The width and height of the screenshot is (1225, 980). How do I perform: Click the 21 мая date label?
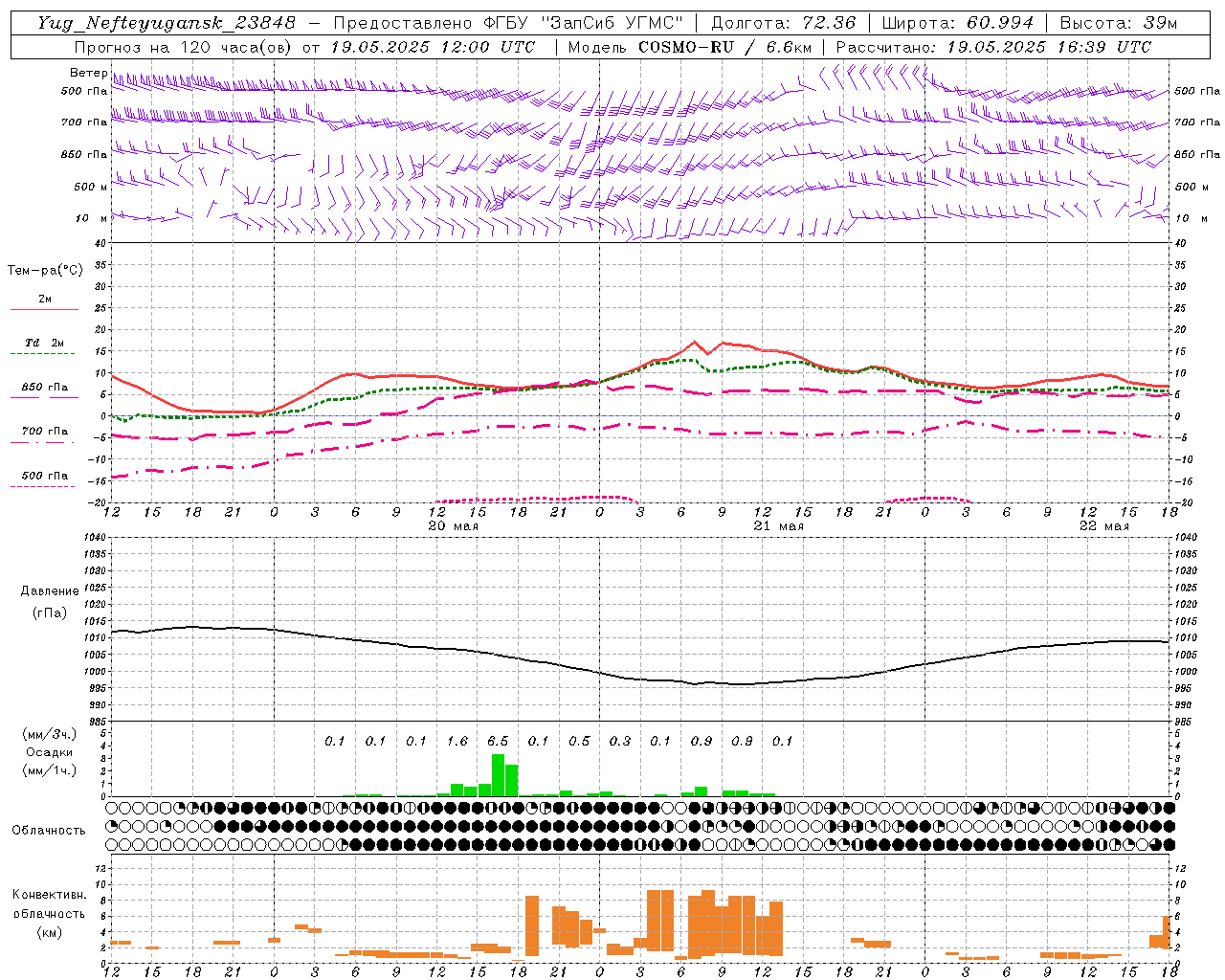coord(778,526)
